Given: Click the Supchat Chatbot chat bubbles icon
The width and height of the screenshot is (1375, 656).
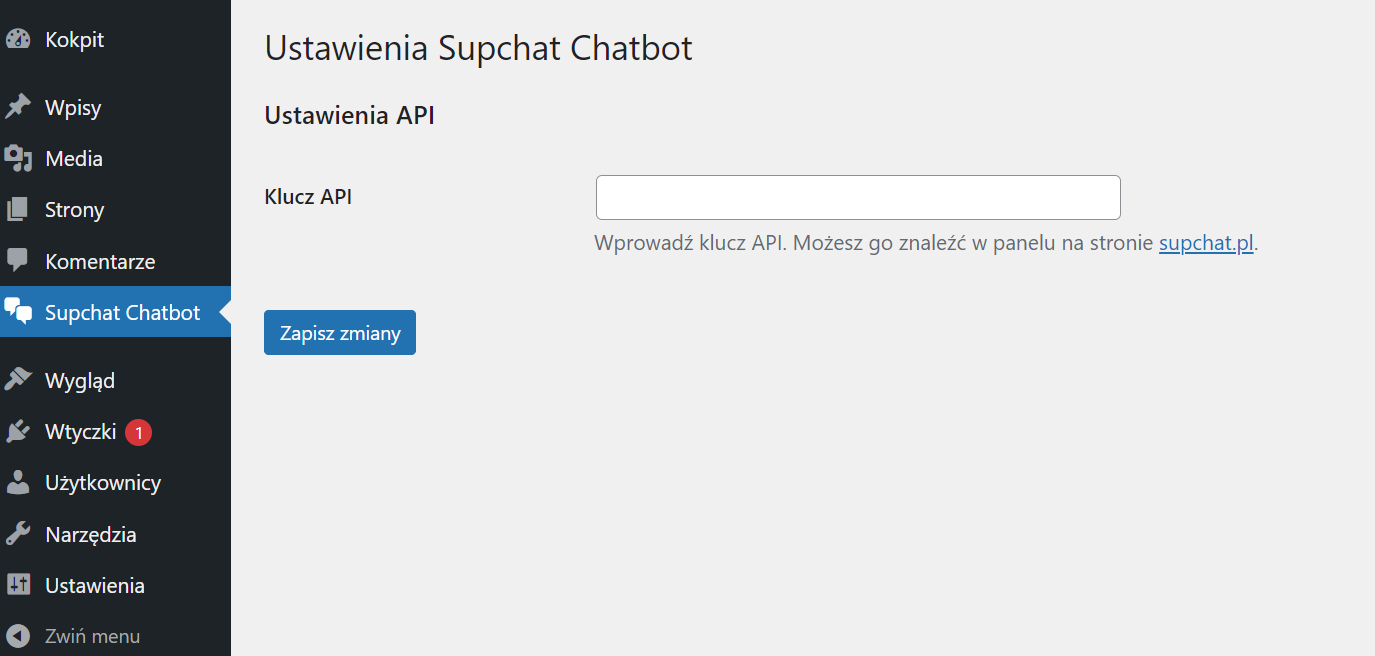Looking at the screenshot, I should pyautogui.click(x=18, y=312).
